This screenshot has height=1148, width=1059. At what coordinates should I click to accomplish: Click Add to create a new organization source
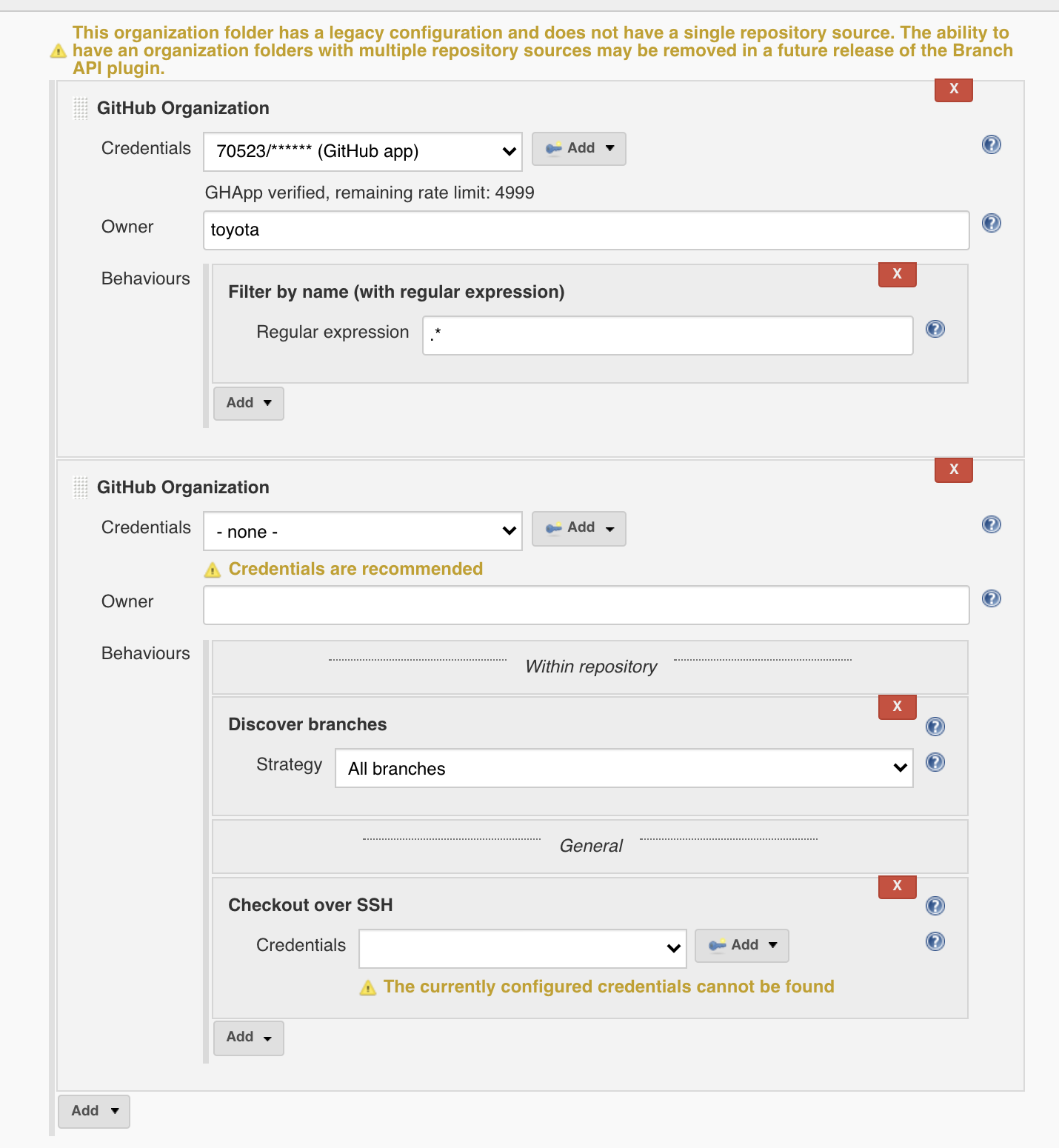click(93, 1111)
